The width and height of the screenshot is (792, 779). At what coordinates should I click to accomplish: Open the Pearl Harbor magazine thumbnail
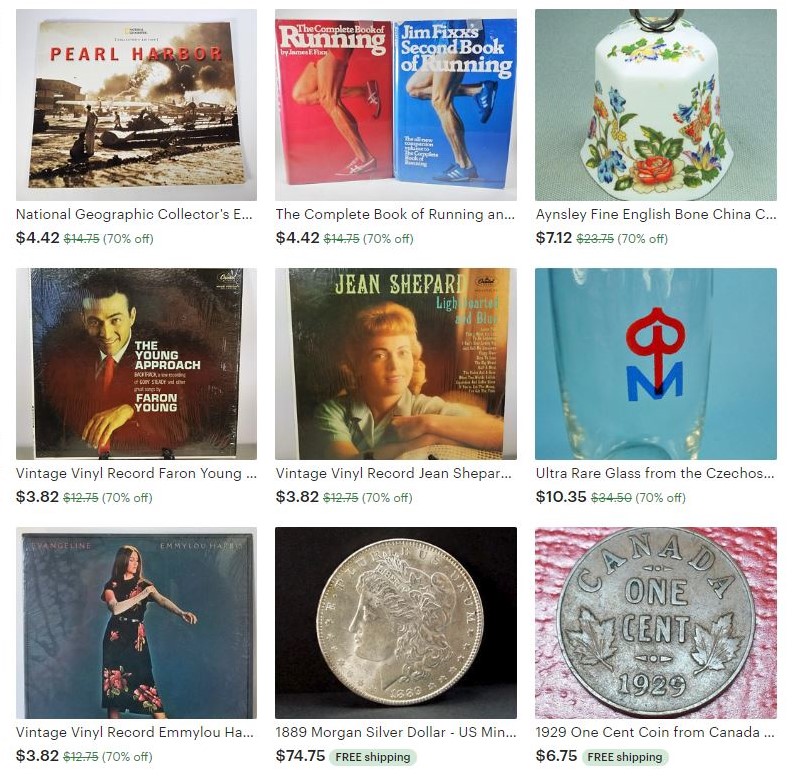click(136, 105)
